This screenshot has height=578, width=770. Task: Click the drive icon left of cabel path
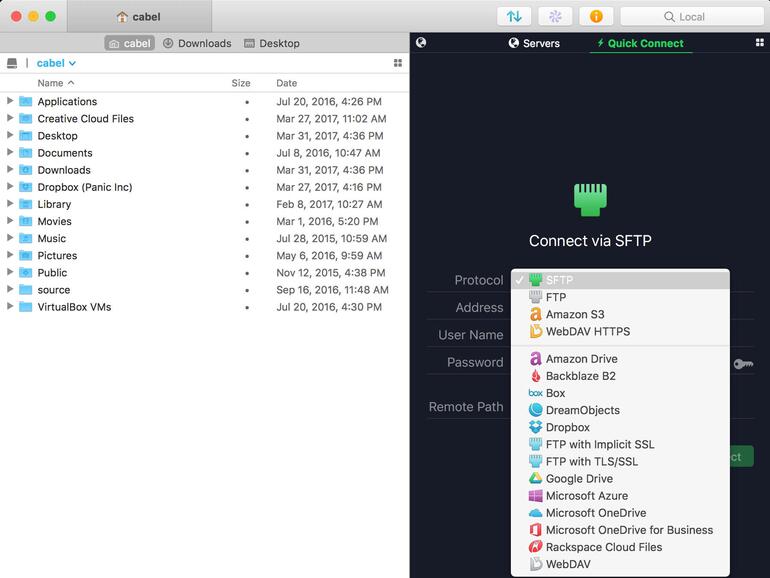tap(12, 63)
